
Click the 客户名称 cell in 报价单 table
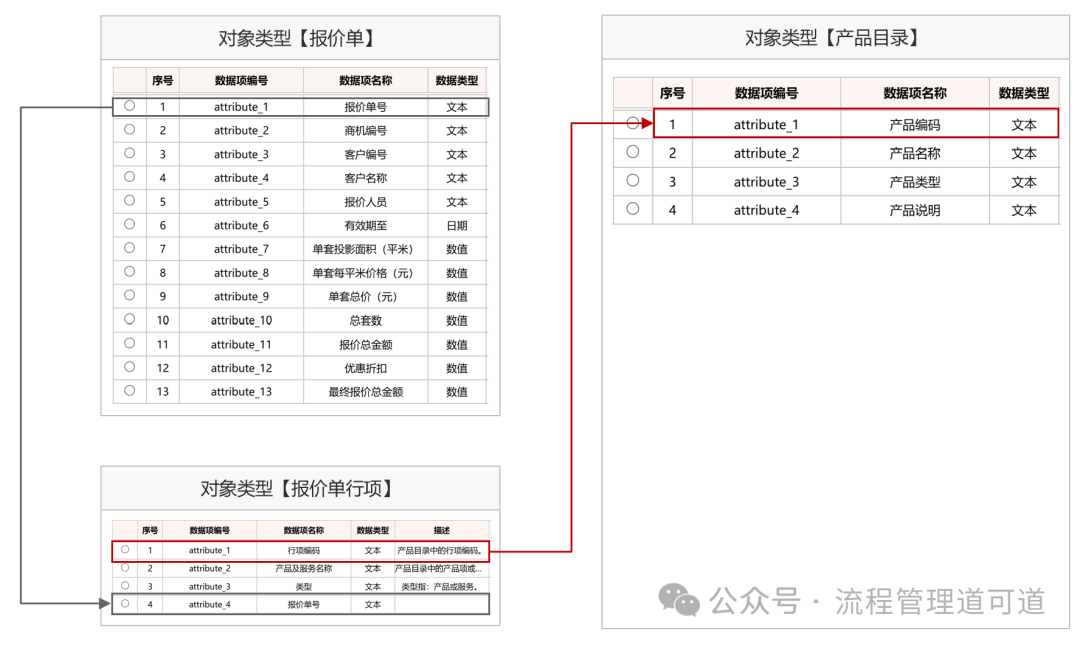(365, 178)
